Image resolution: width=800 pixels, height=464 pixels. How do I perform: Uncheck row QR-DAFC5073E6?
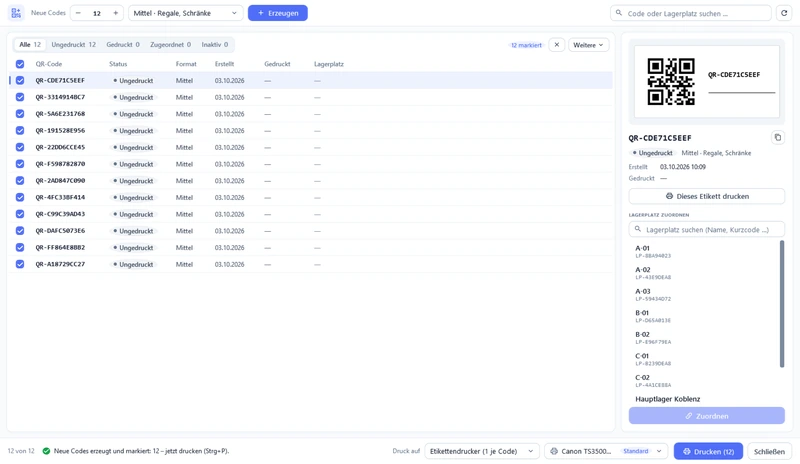click(x=20, y=231)
